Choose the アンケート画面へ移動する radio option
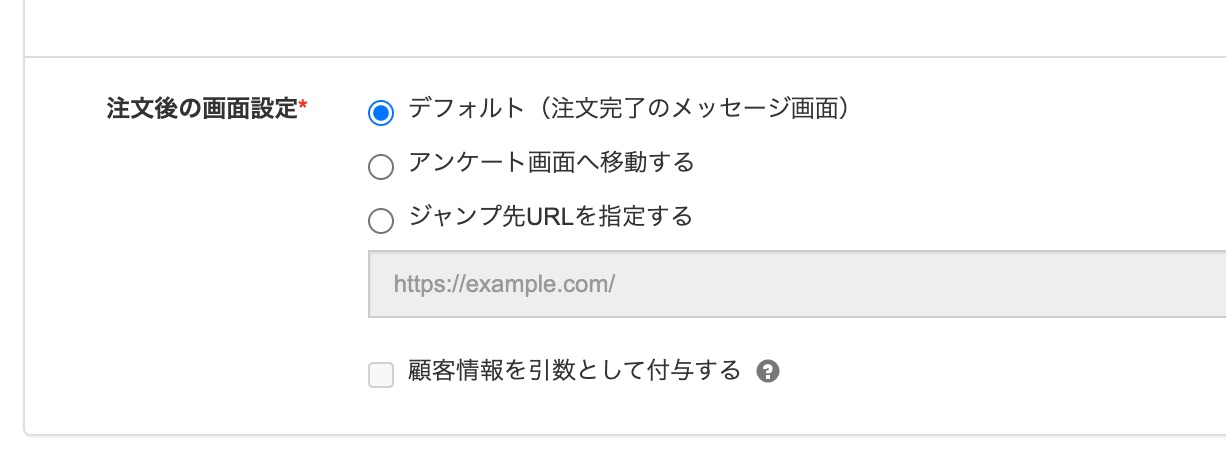The height and width of the screenshot is (456, 1226). pyautogui.click(x=380, y=167)
